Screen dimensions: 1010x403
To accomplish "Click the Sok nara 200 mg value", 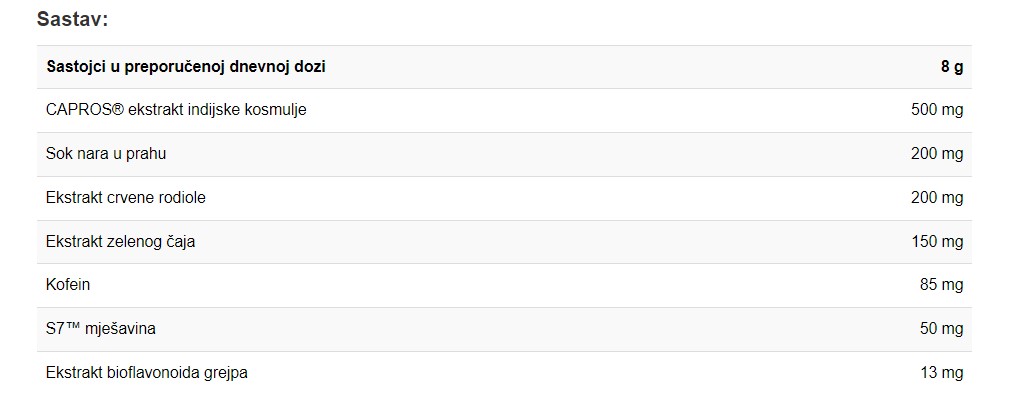I will [937, 154].
